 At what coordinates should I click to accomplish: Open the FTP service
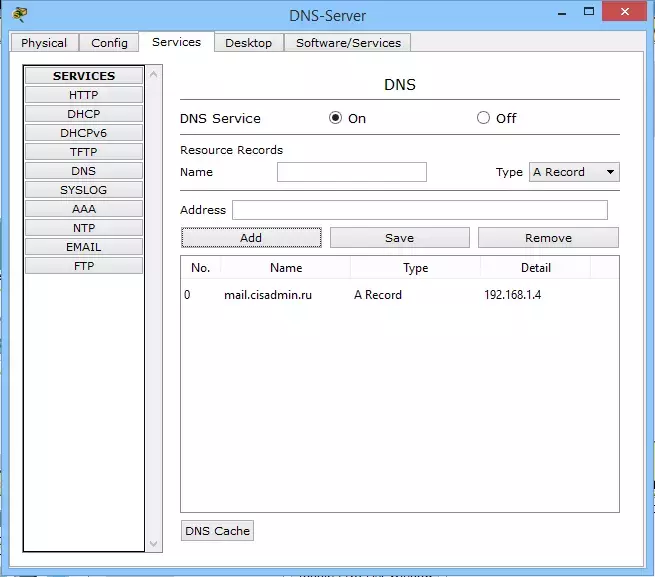[x=84, y=266]
